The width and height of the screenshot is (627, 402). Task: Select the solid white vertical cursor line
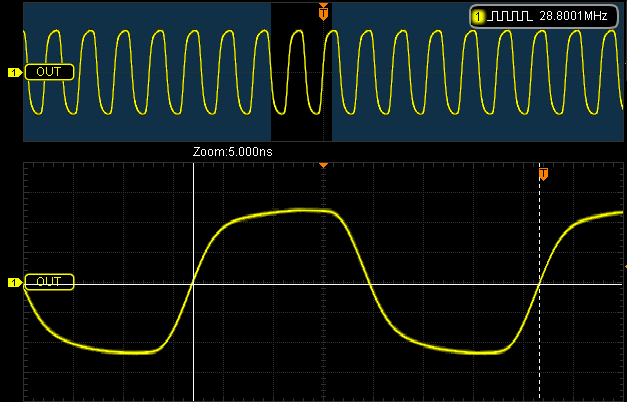(194, 282)
